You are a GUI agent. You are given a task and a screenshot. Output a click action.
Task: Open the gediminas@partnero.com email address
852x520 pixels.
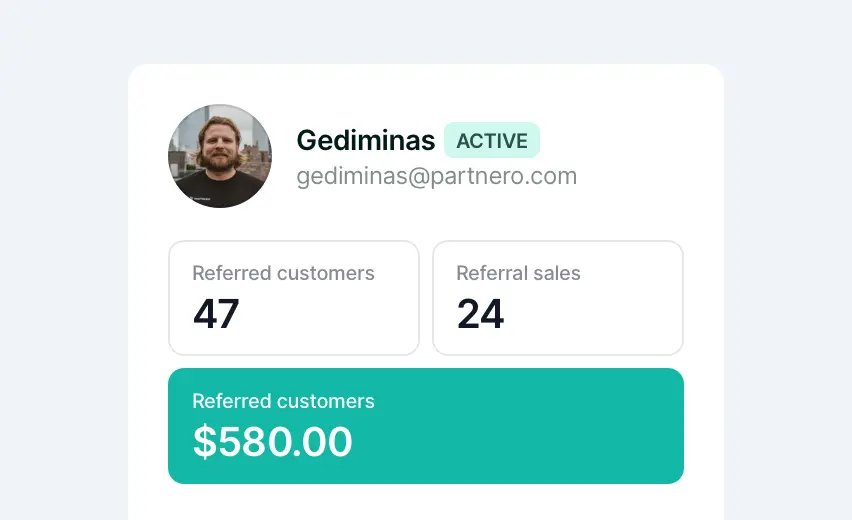pyautogui.click(x=436, y=176)
